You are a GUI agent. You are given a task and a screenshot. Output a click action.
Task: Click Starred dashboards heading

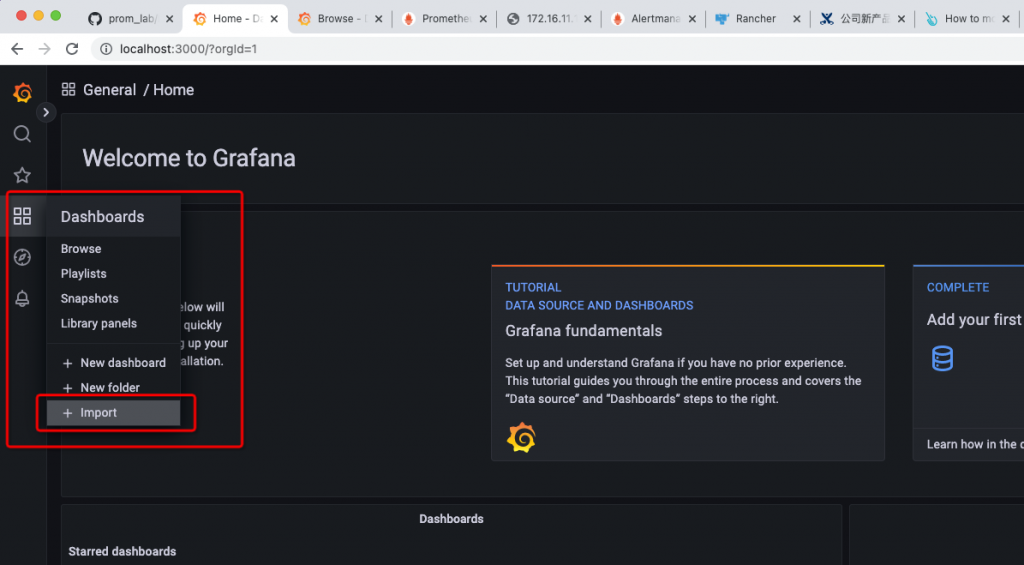[x=122, y=551]
